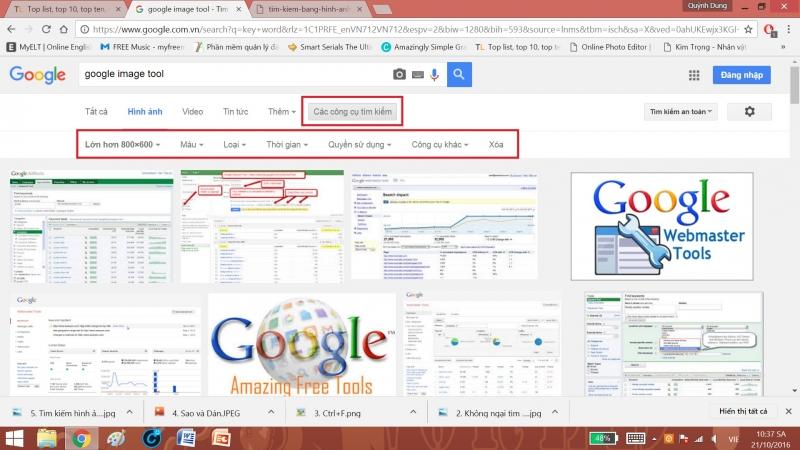
Task: Open the Màu color filter dropdown
Action: point(191,144)
